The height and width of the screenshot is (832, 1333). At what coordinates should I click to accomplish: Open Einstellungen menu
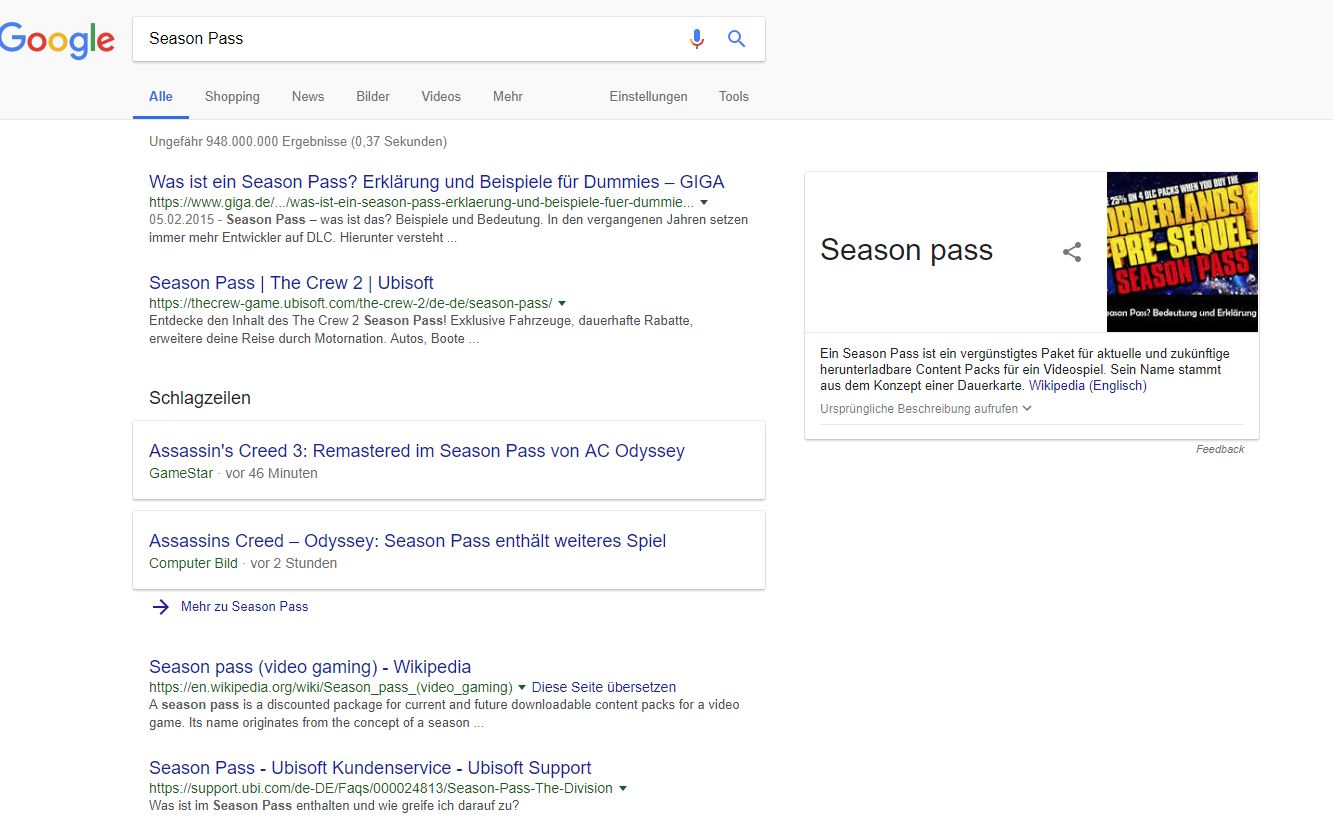649,97
